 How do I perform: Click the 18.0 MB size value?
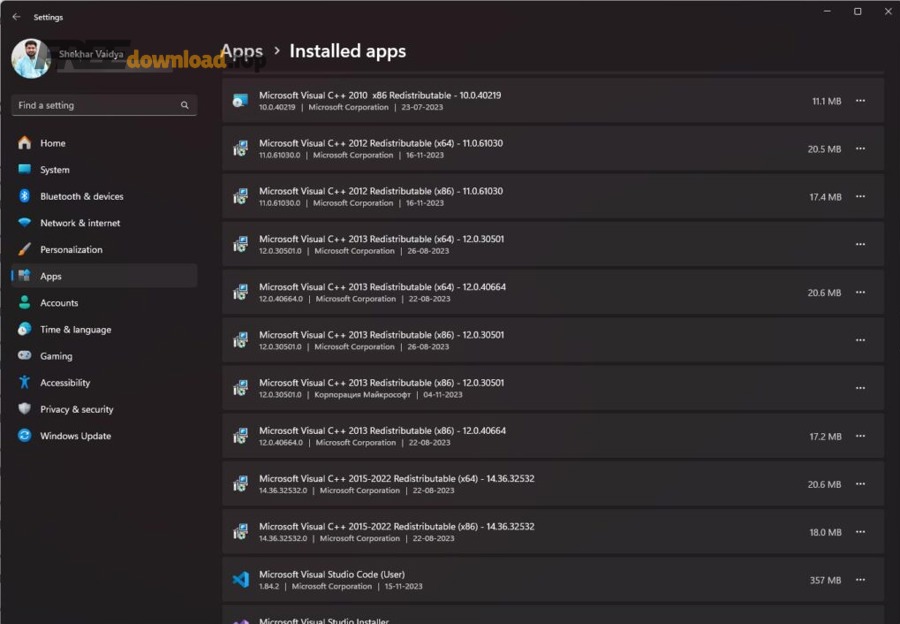click(x=825, y=532)
